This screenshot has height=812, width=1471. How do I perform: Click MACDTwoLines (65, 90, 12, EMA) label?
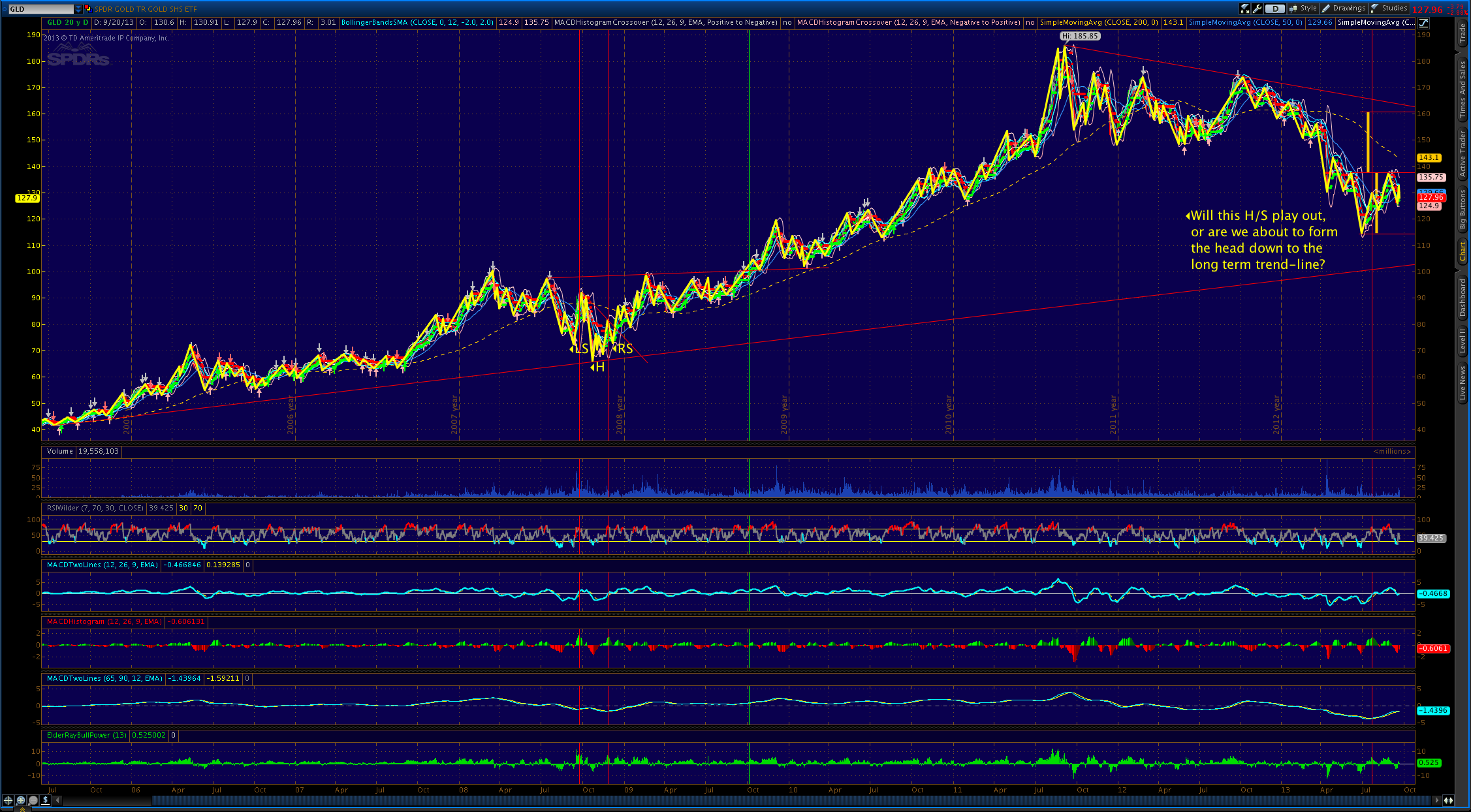pos(104,678)
